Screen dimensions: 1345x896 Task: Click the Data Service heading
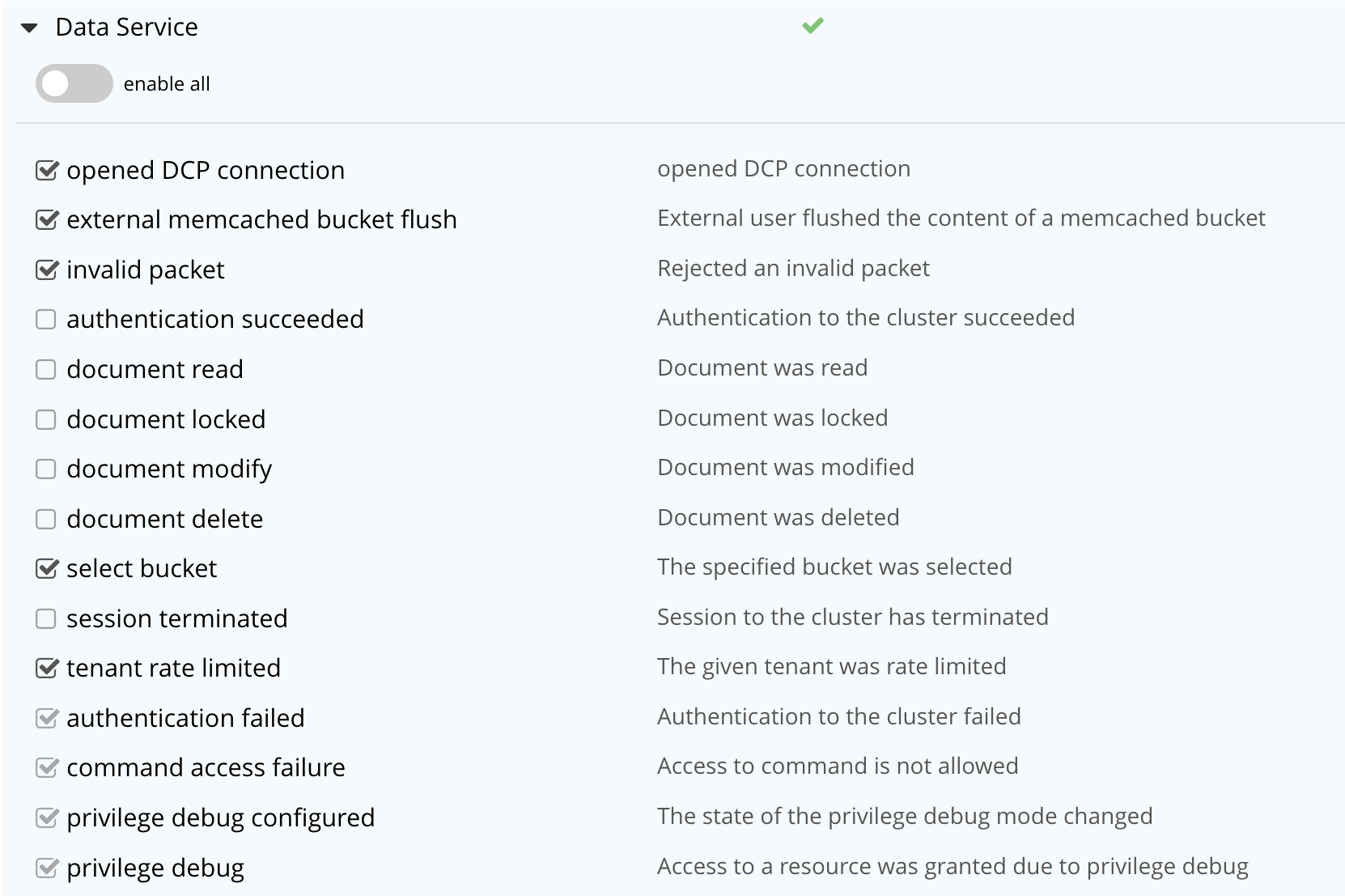pyautogui.click(x=126, y=28)
